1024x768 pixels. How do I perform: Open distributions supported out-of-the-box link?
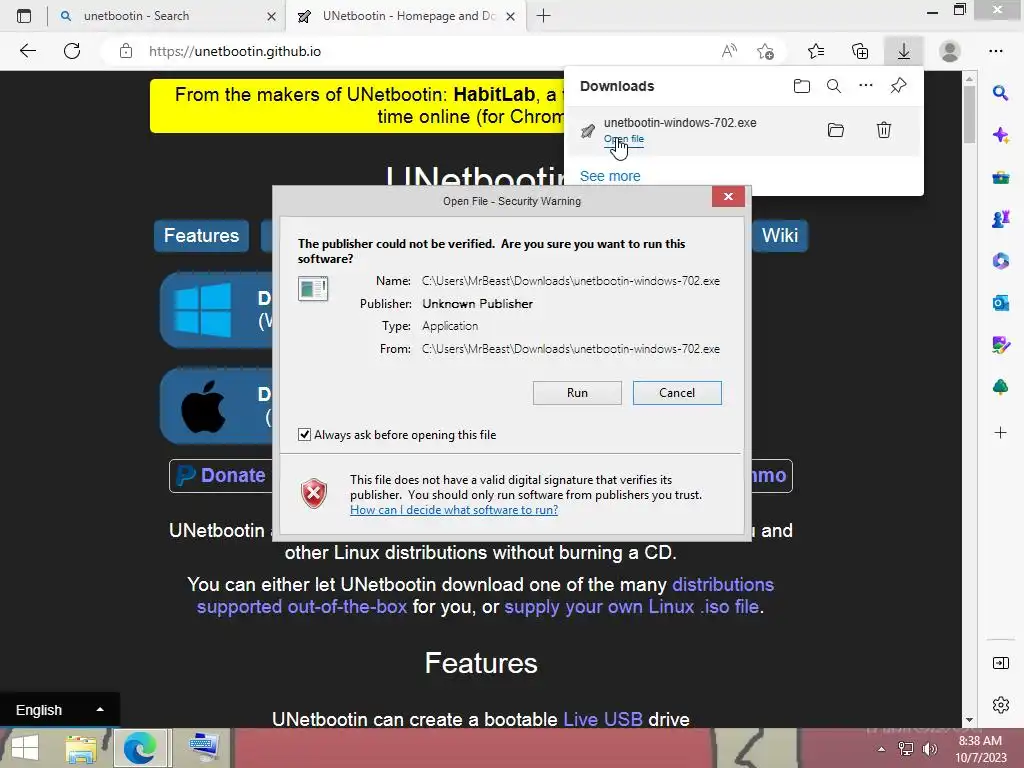[485, 595]
